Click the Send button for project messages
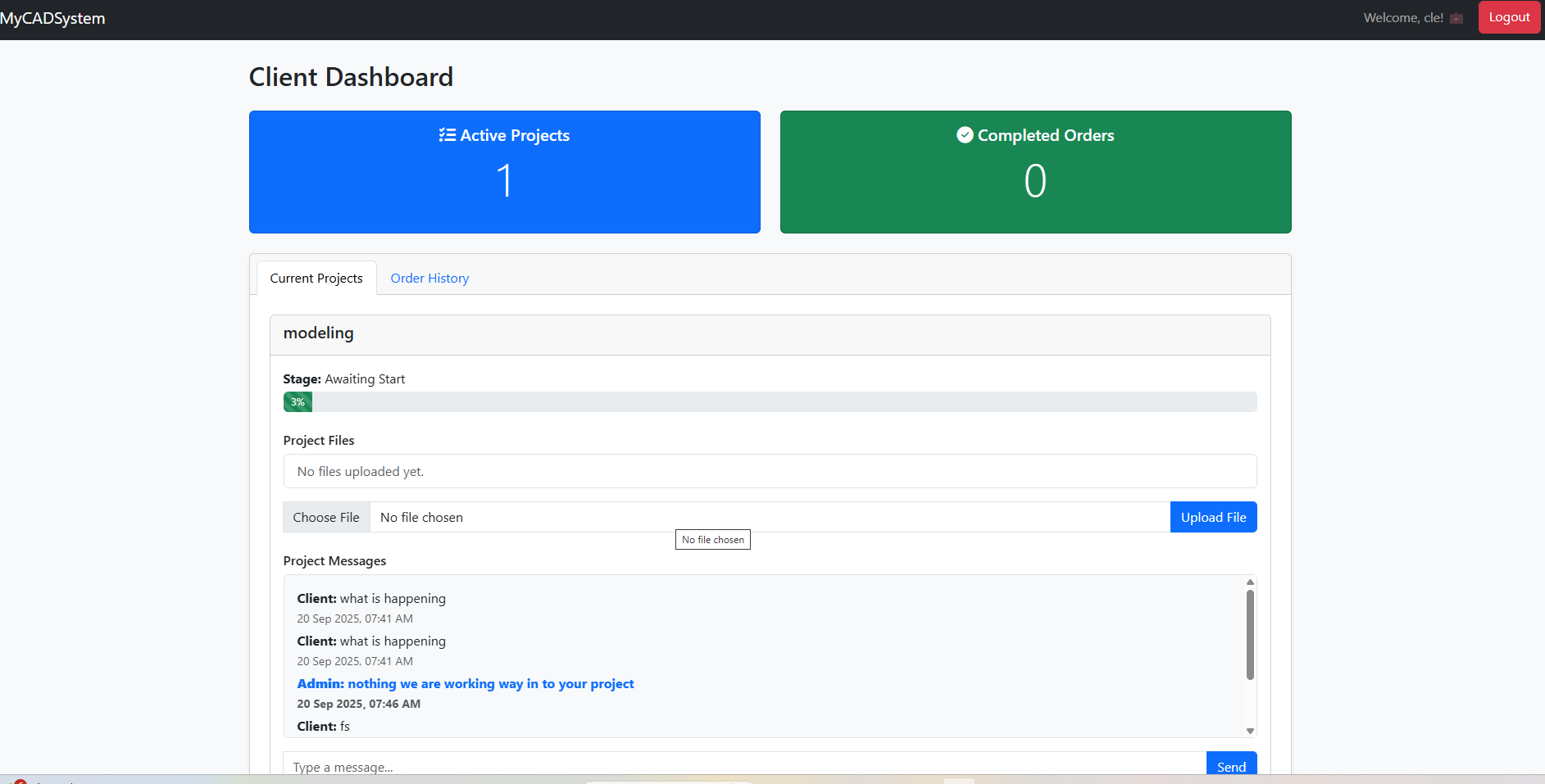 (x=1230, y=767)
